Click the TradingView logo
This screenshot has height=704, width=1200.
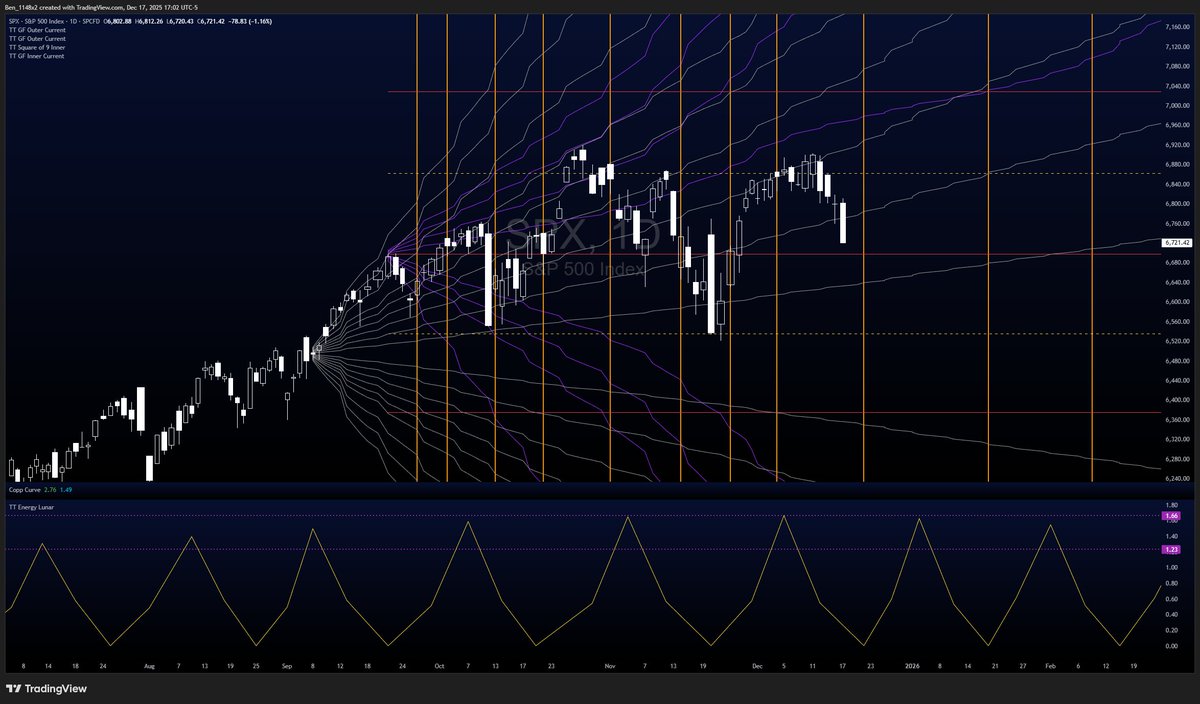coord(46,688)
